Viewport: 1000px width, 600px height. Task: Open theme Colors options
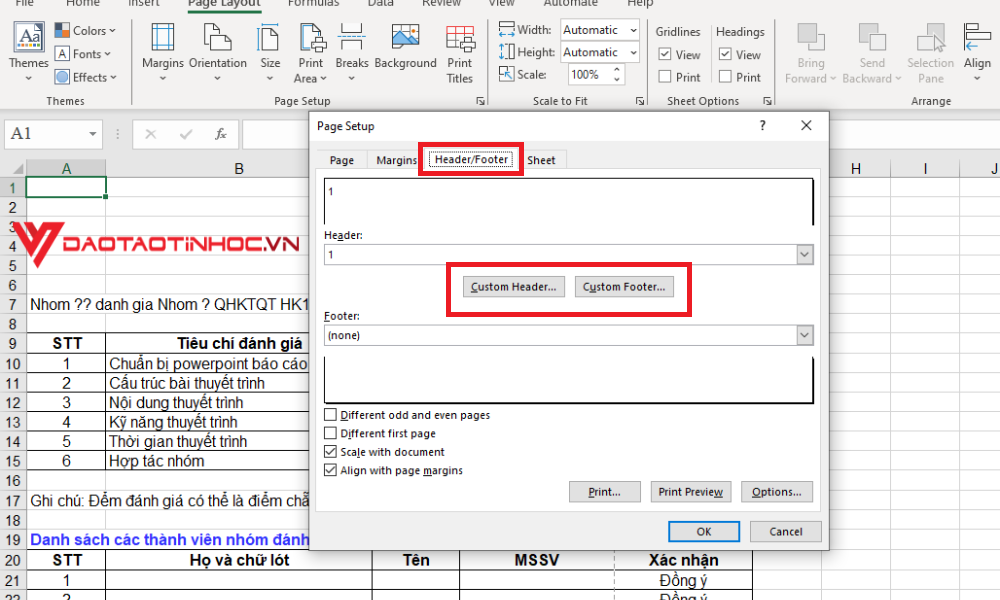[x=85, y=31]
